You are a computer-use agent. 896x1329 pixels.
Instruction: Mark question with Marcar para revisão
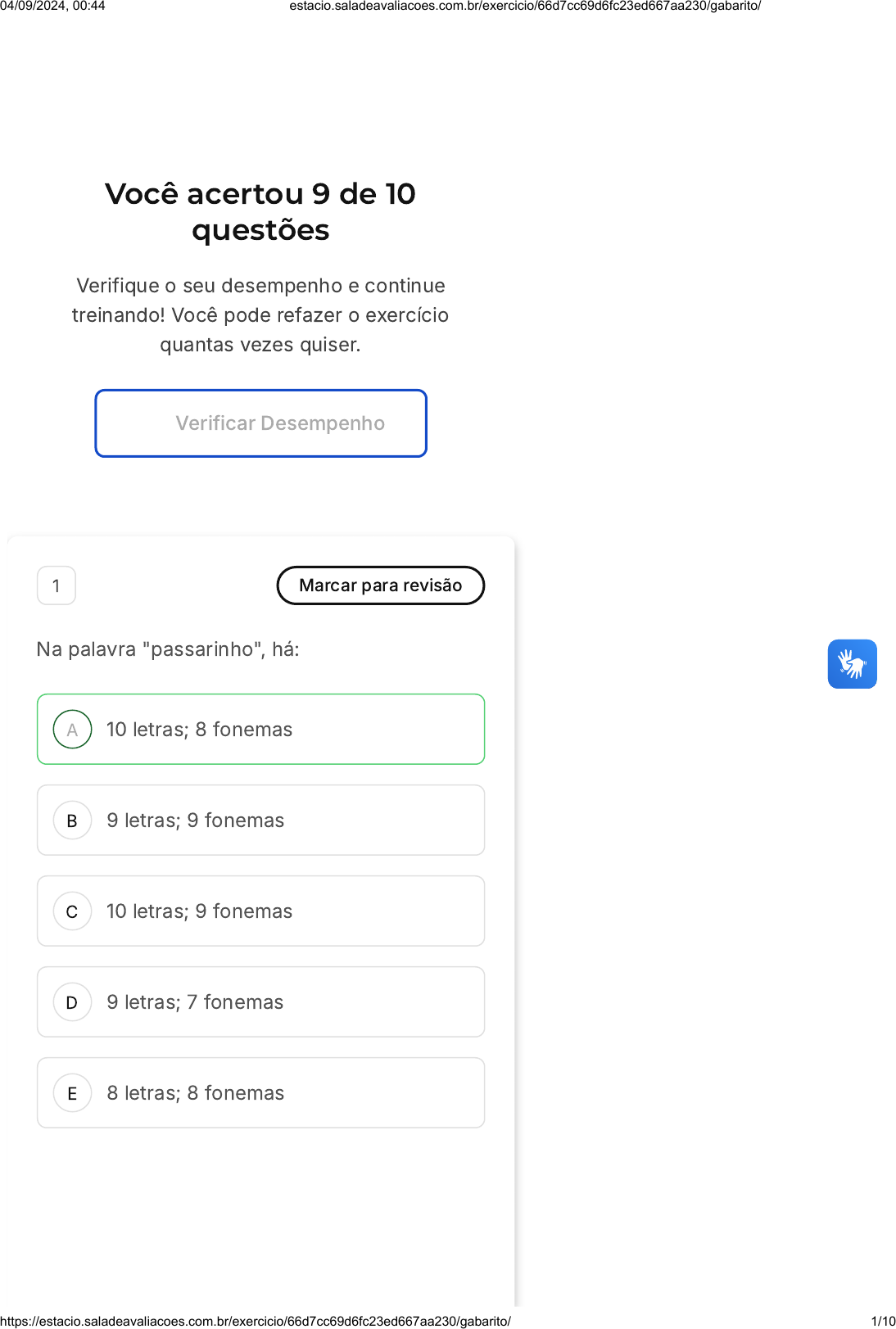pyautogui.click(x=381, y=585)
